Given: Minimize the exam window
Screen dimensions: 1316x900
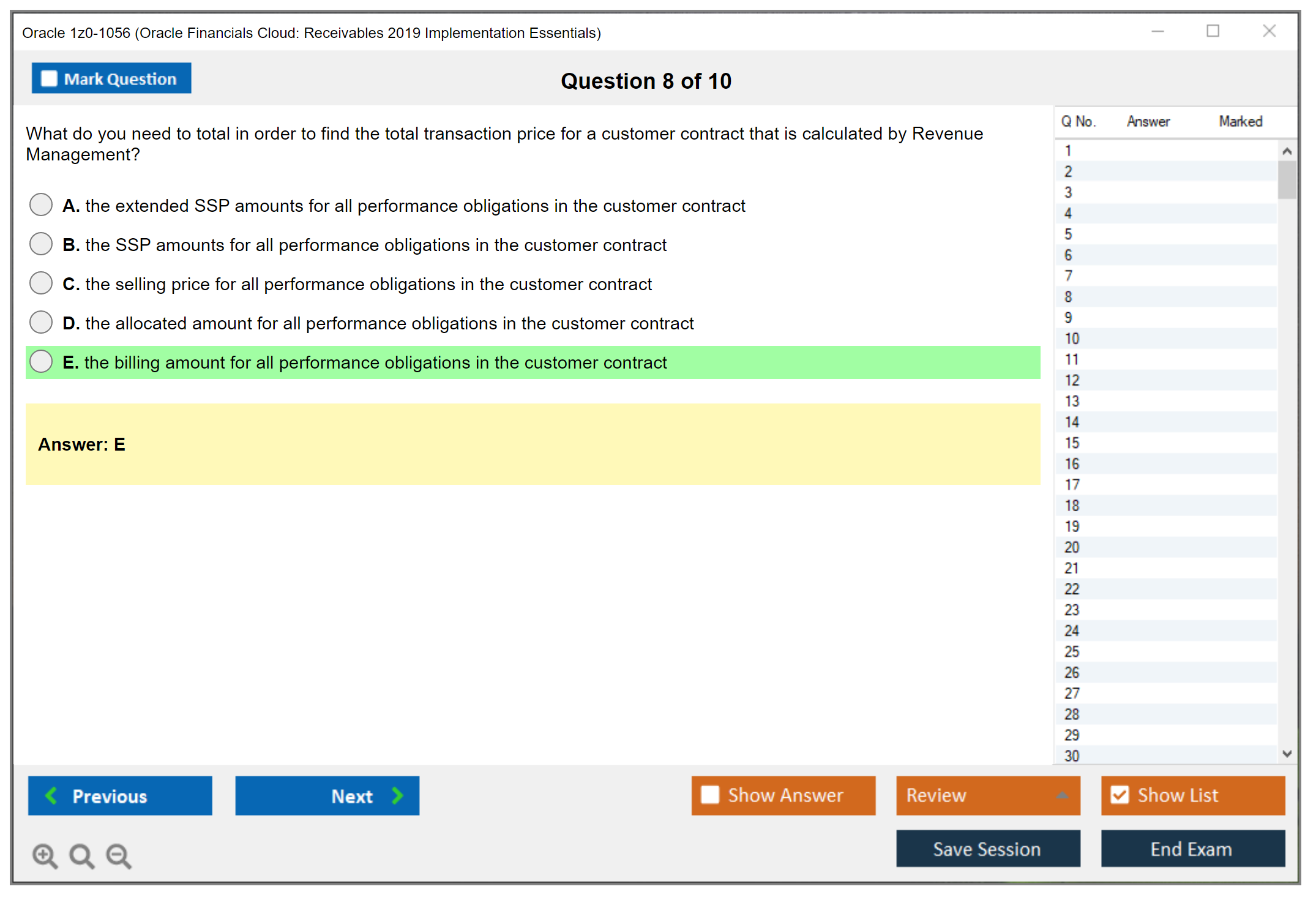Looking at the screenshot, I should click(x=1157, y=31).
